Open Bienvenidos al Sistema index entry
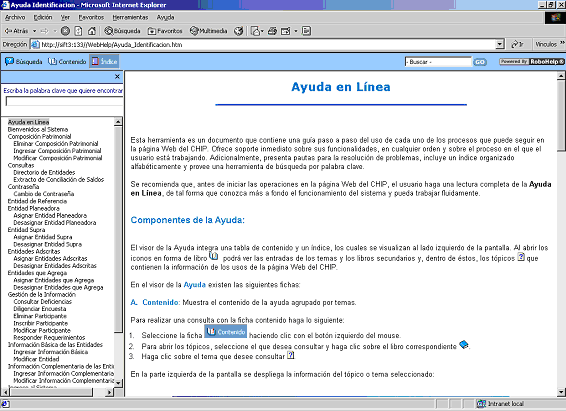This screenshot has width=566, height=411. click(x=38, y=129)
